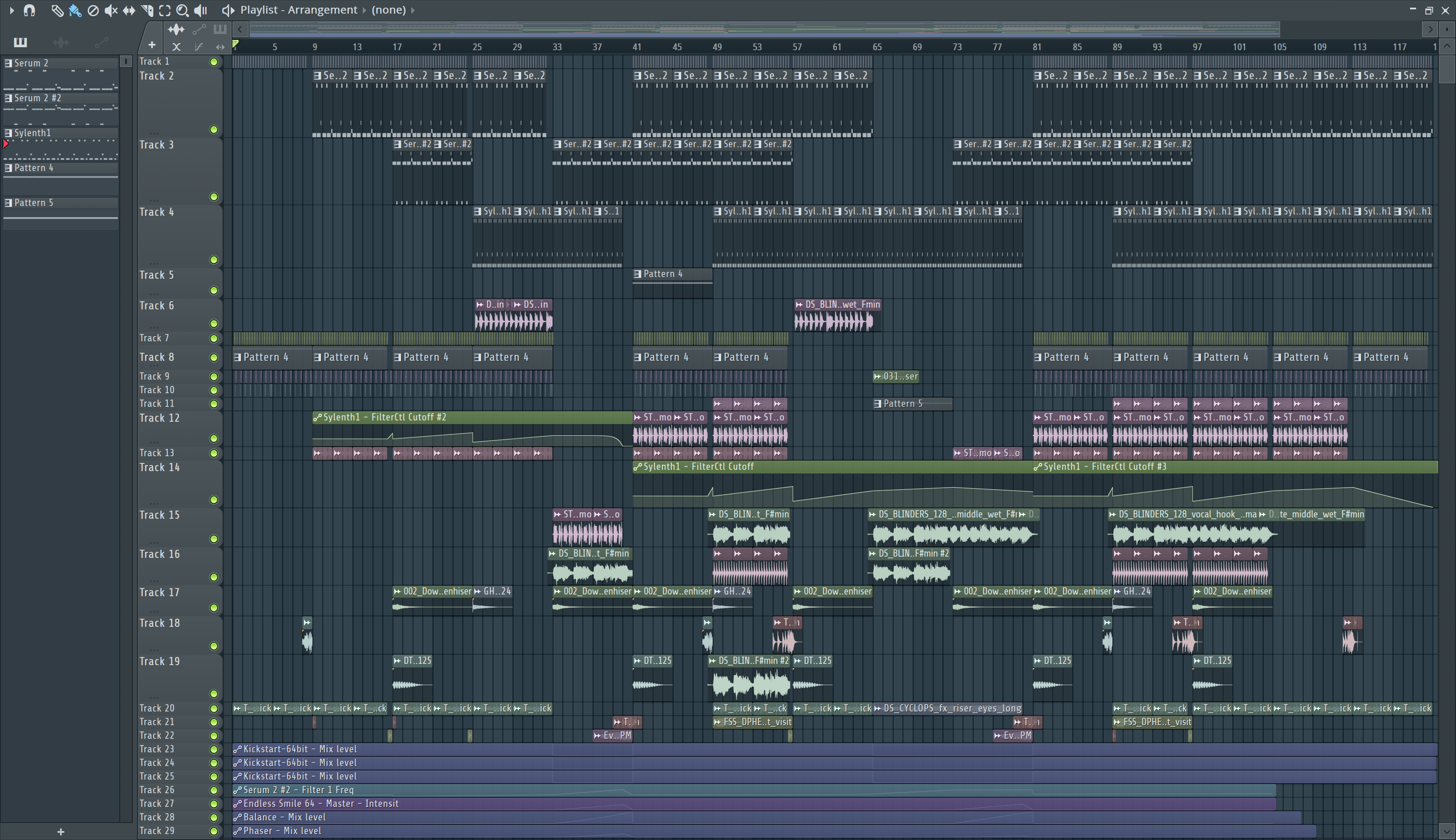Open the Playlist options menu arrow
This screenshot has width=1456, height=840.
pos(11,10)
